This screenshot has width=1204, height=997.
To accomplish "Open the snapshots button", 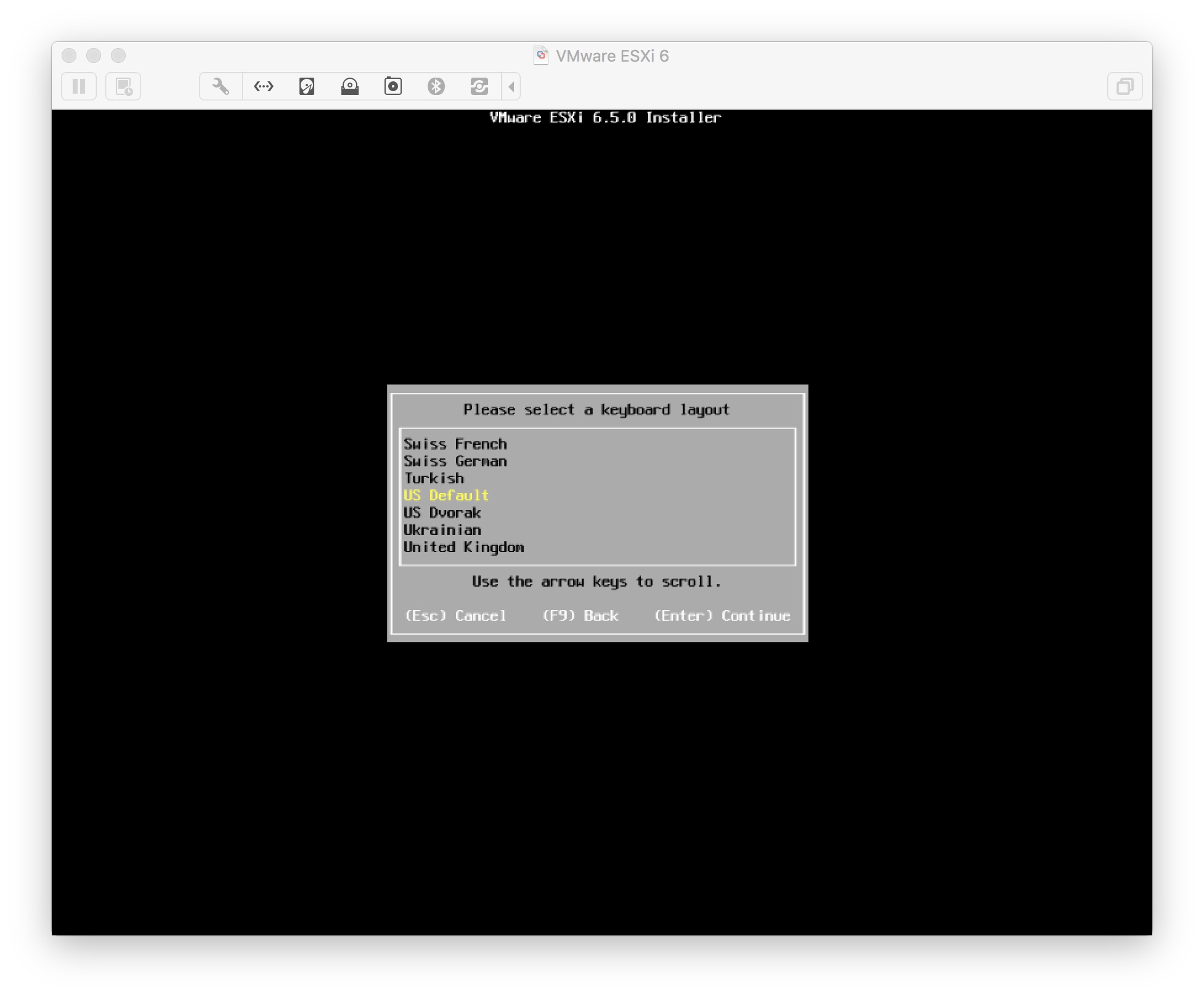I will (x=123, y=86).
